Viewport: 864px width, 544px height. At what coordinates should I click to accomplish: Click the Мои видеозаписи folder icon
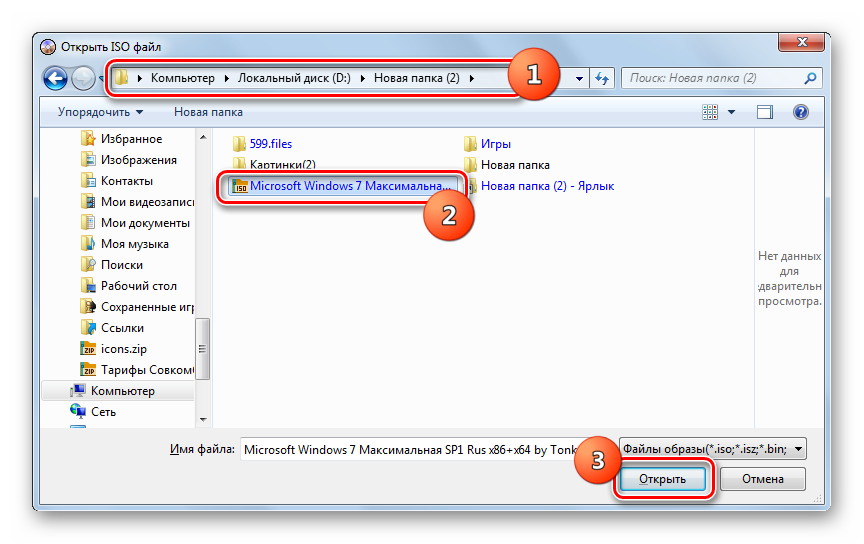pos(88,202)
